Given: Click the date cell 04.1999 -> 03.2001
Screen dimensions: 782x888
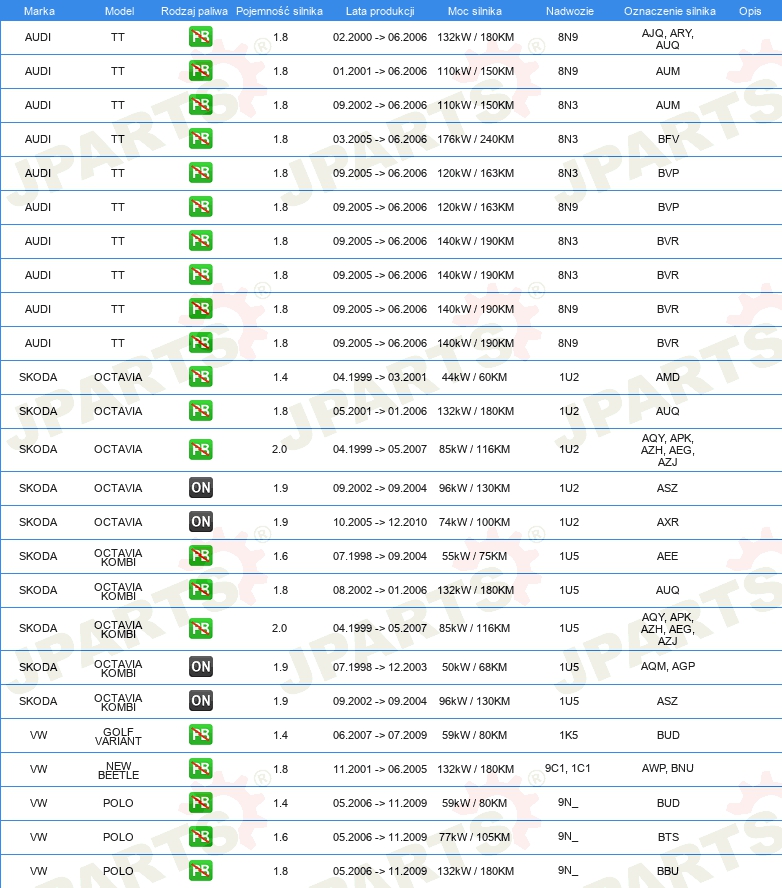Looking at the screenshot, I should pos(380,377).
